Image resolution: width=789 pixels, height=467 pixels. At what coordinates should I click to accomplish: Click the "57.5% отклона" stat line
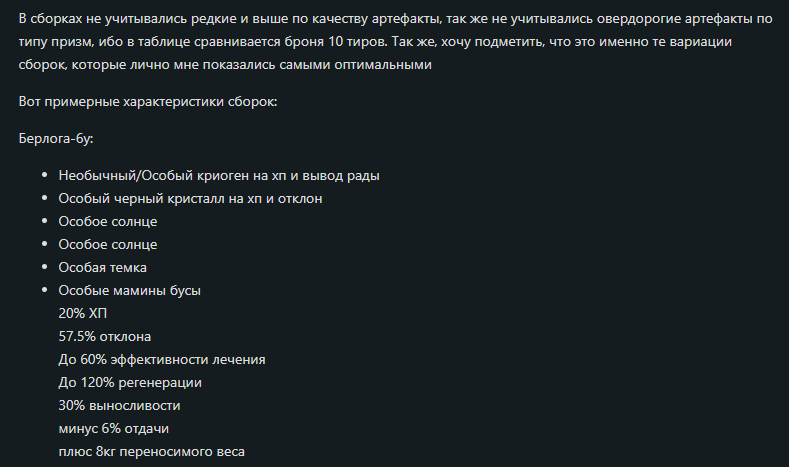[105, 337]
